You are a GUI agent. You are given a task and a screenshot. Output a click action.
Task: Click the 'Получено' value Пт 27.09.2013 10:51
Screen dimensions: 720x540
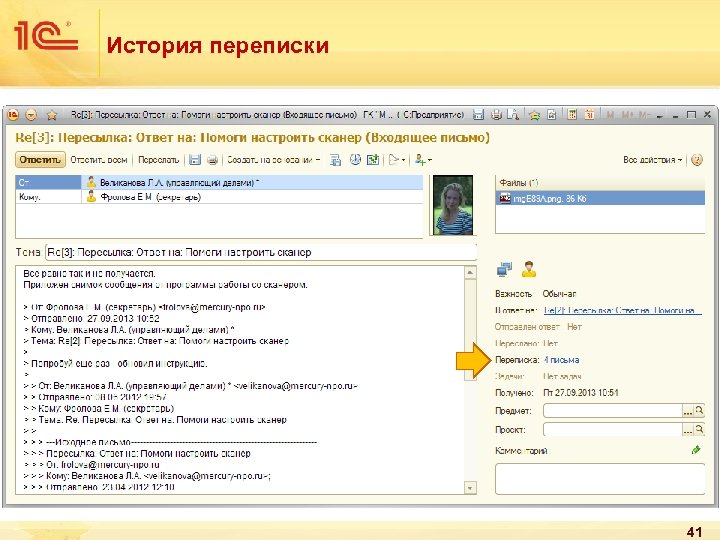click(x=581, y=393)
